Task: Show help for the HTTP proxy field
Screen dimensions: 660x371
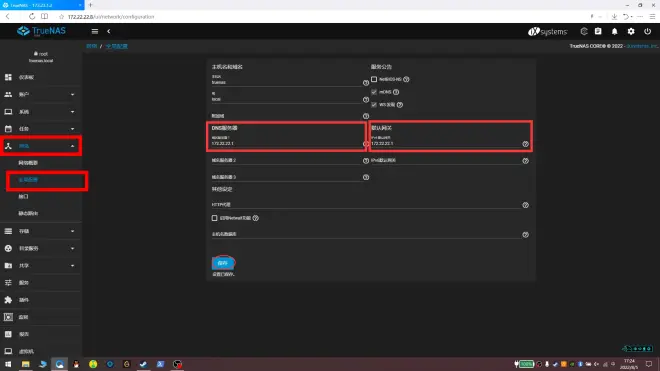Action: pos(525,205)
